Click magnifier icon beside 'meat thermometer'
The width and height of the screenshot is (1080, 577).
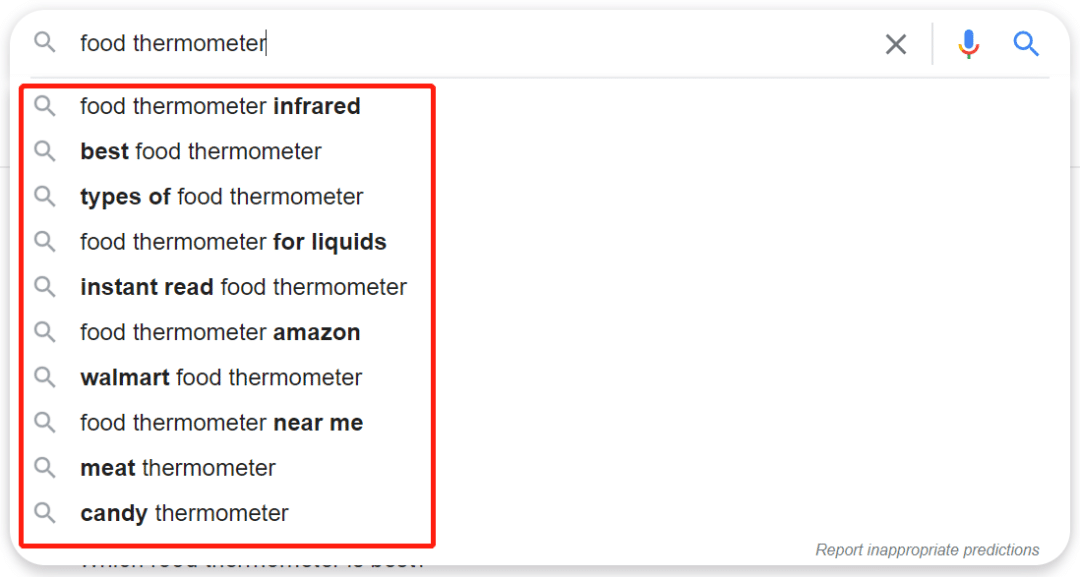pos(45,468)
